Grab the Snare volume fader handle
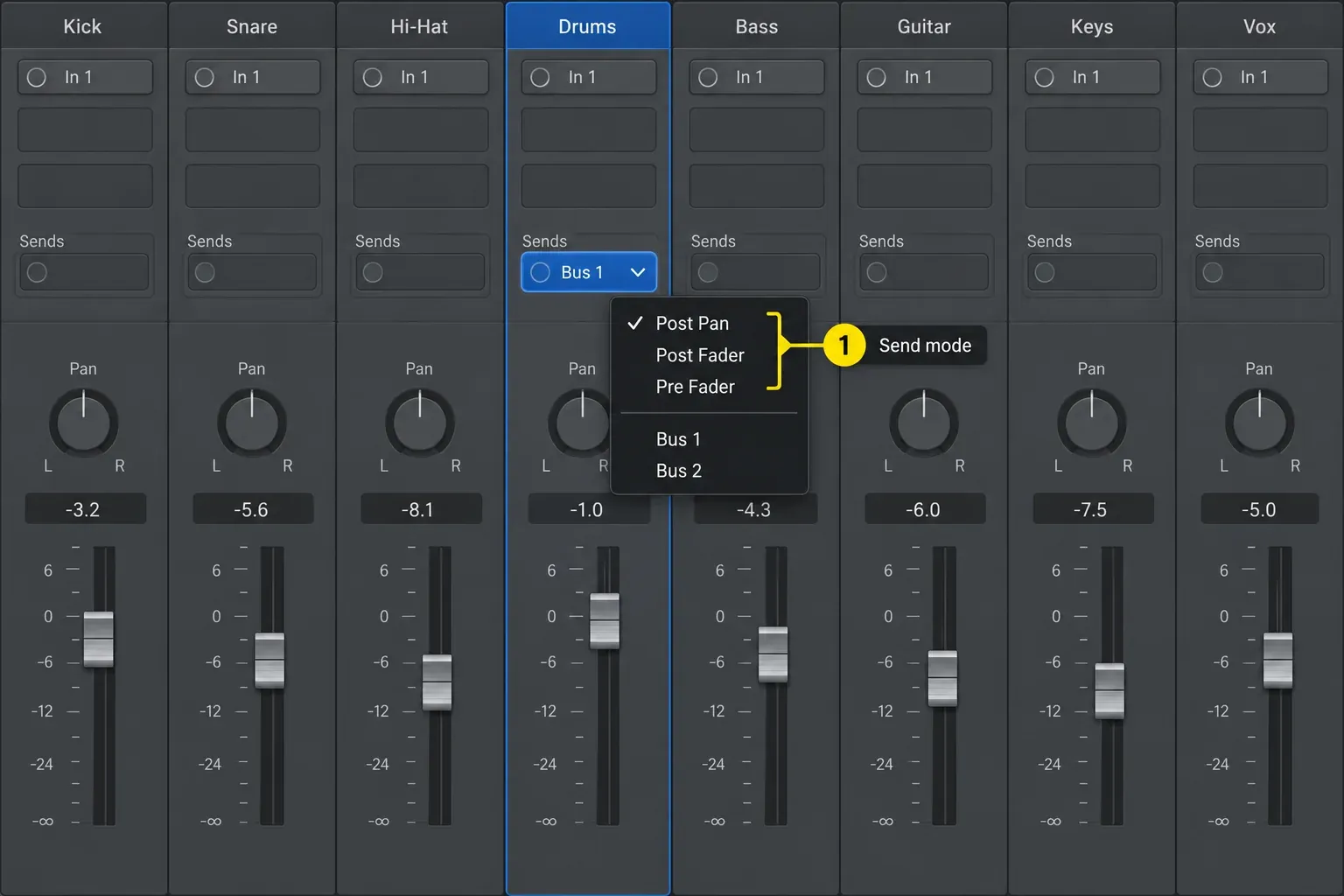Viewport: 1344px width, 896px height. (269, 661)
